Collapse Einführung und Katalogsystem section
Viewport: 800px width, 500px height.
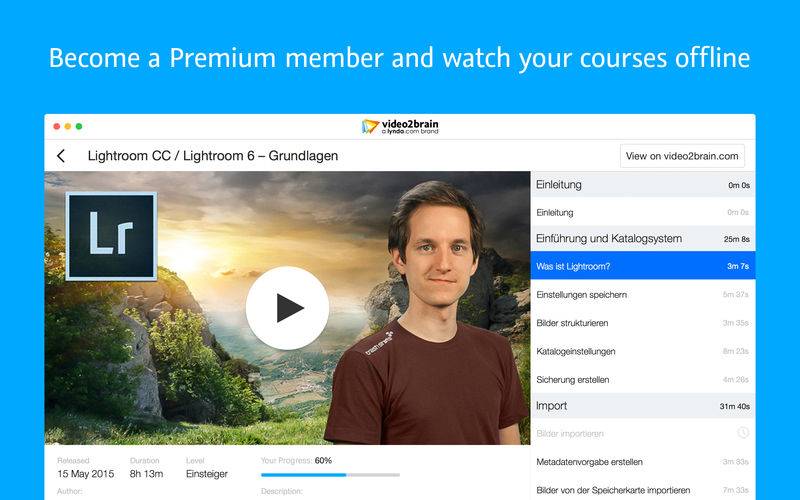pyautogui.click(x=643, y=238)
